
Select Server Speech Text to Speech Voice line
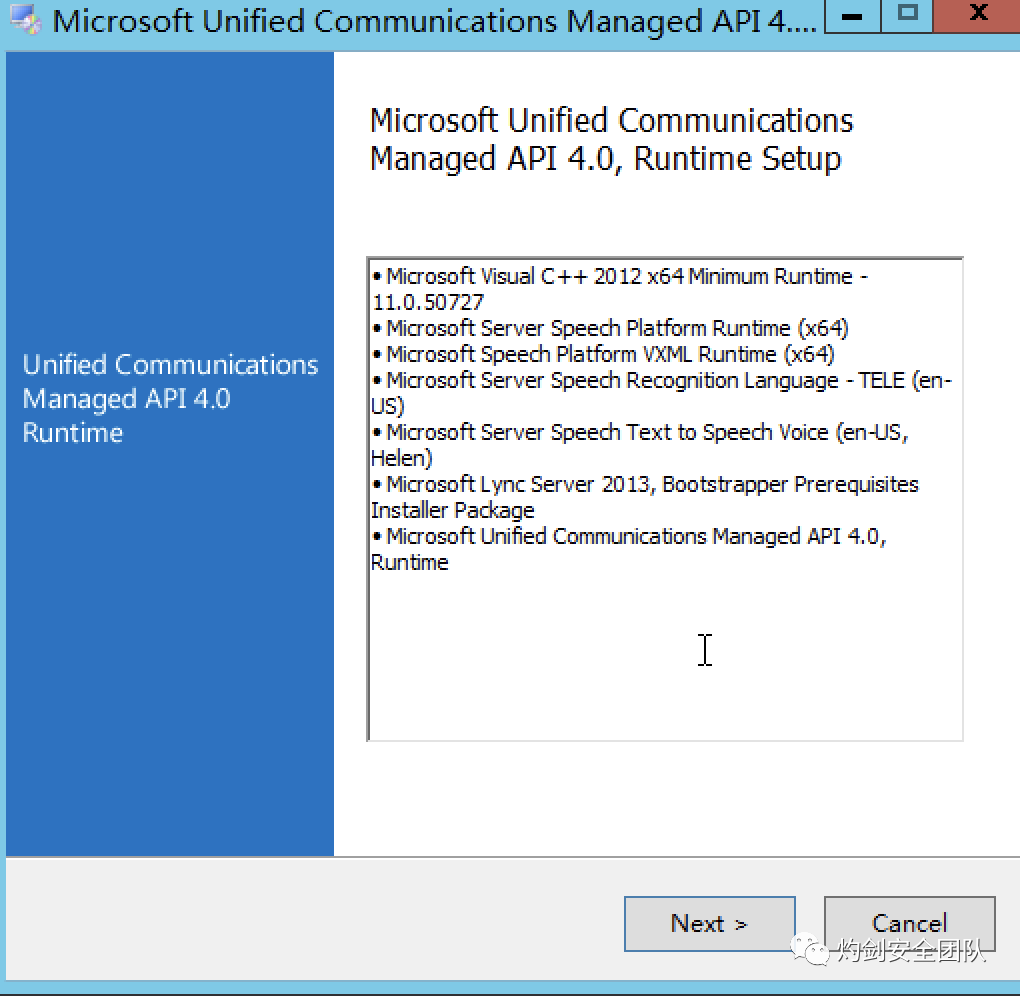[639, 445]
